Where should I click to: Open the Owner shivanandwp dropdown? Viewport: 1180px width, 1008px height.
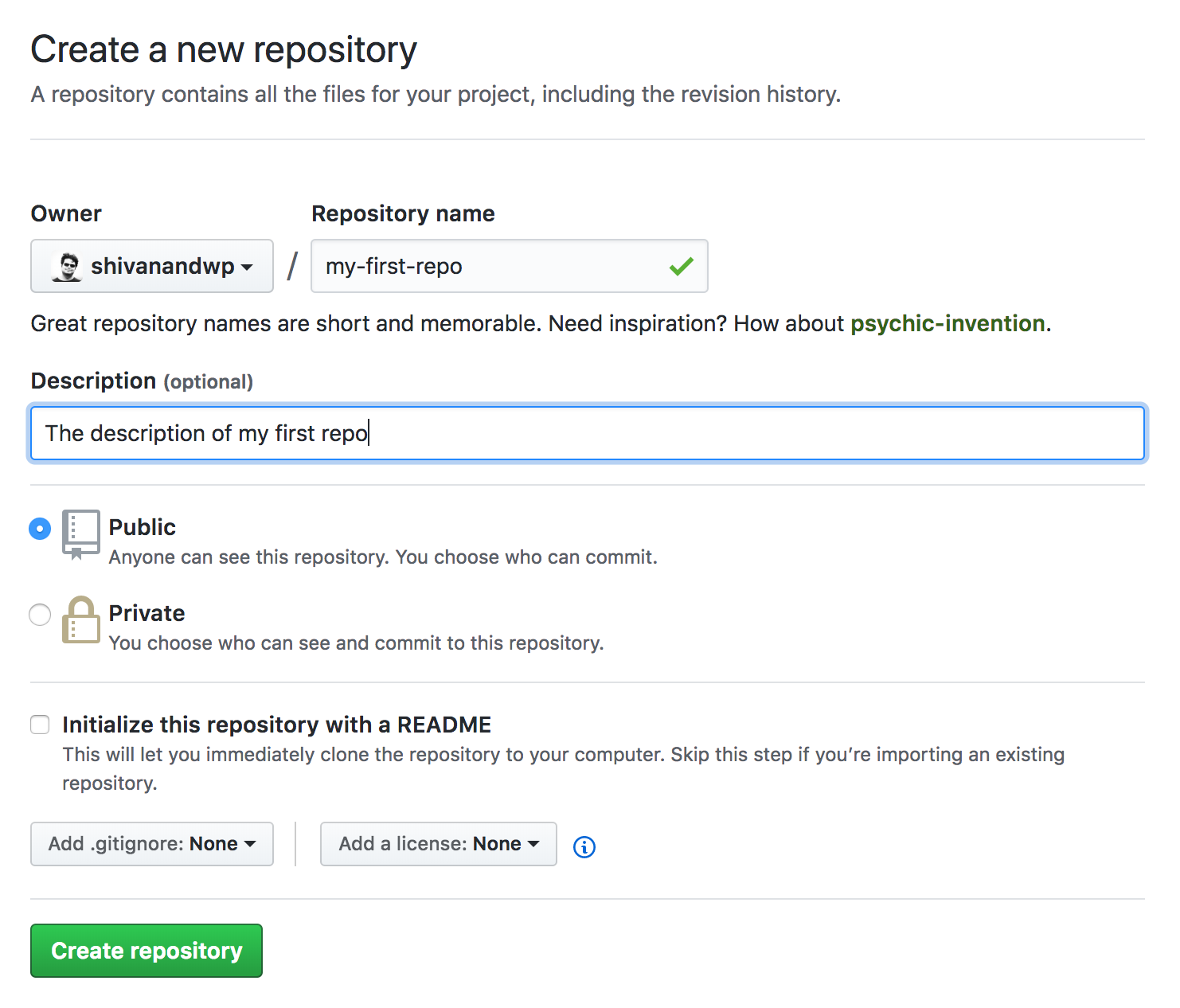(x=152, y=266)
